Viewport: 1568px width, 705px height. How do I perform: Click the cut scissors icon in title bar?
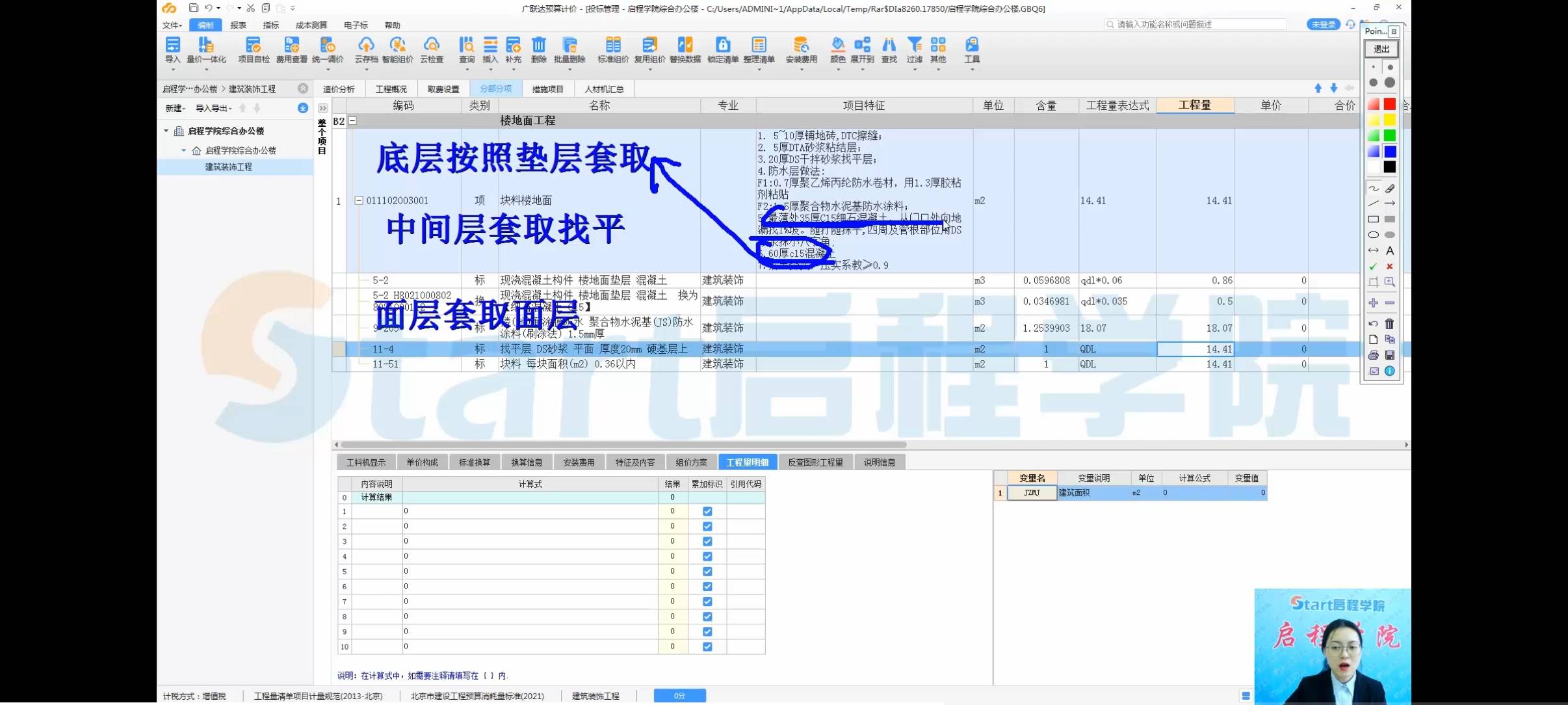click(x=250, y=8)
